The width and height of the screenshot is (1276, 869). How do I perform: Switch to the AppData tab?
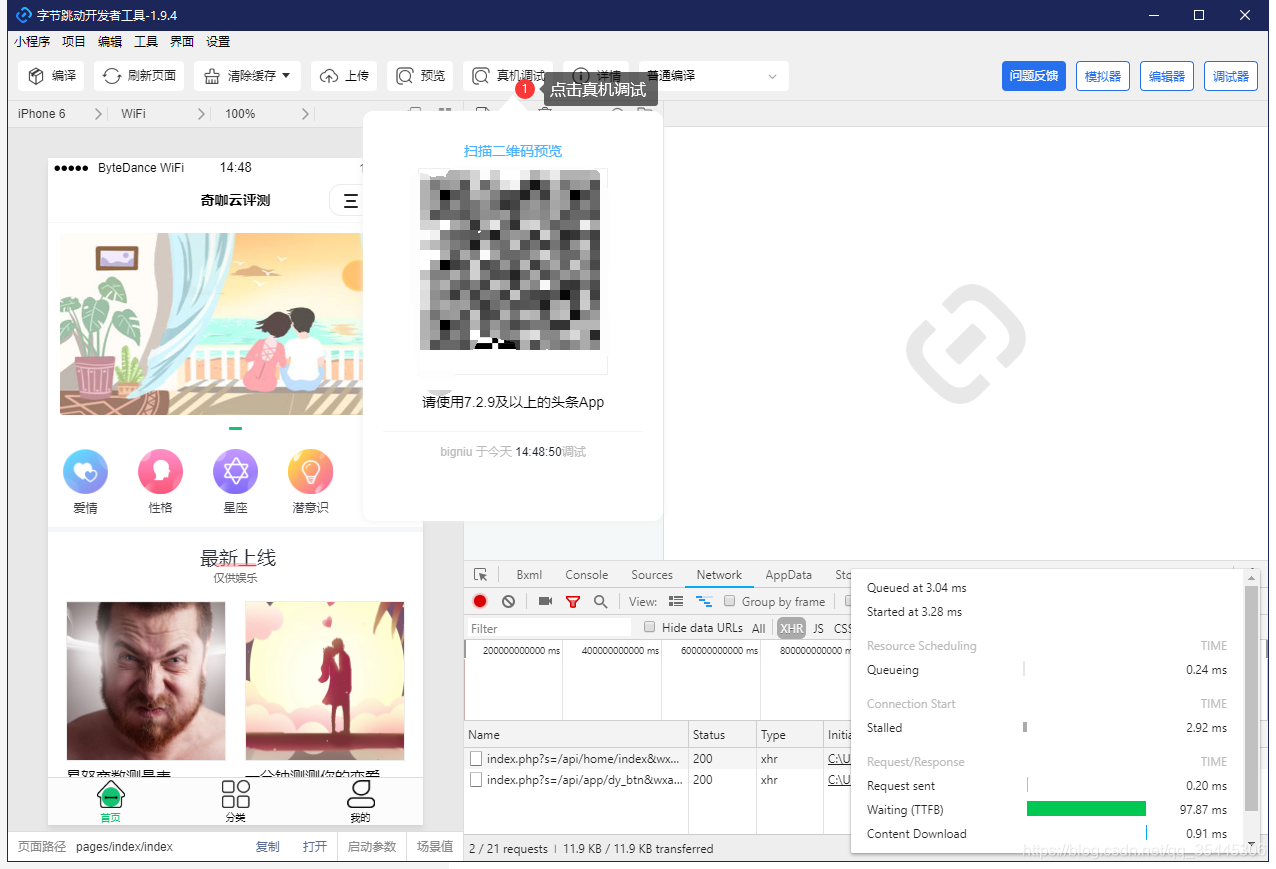(789, 575)
